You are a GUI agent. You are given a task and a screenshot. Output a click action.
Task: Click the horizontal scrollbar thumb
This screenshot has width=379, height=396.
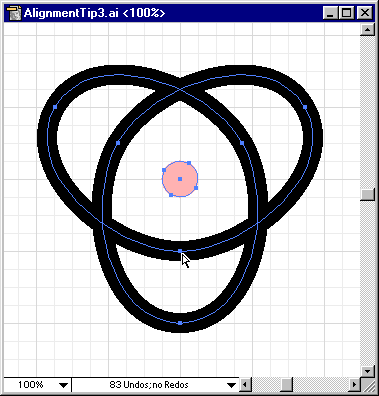click(x=286, y=385)
